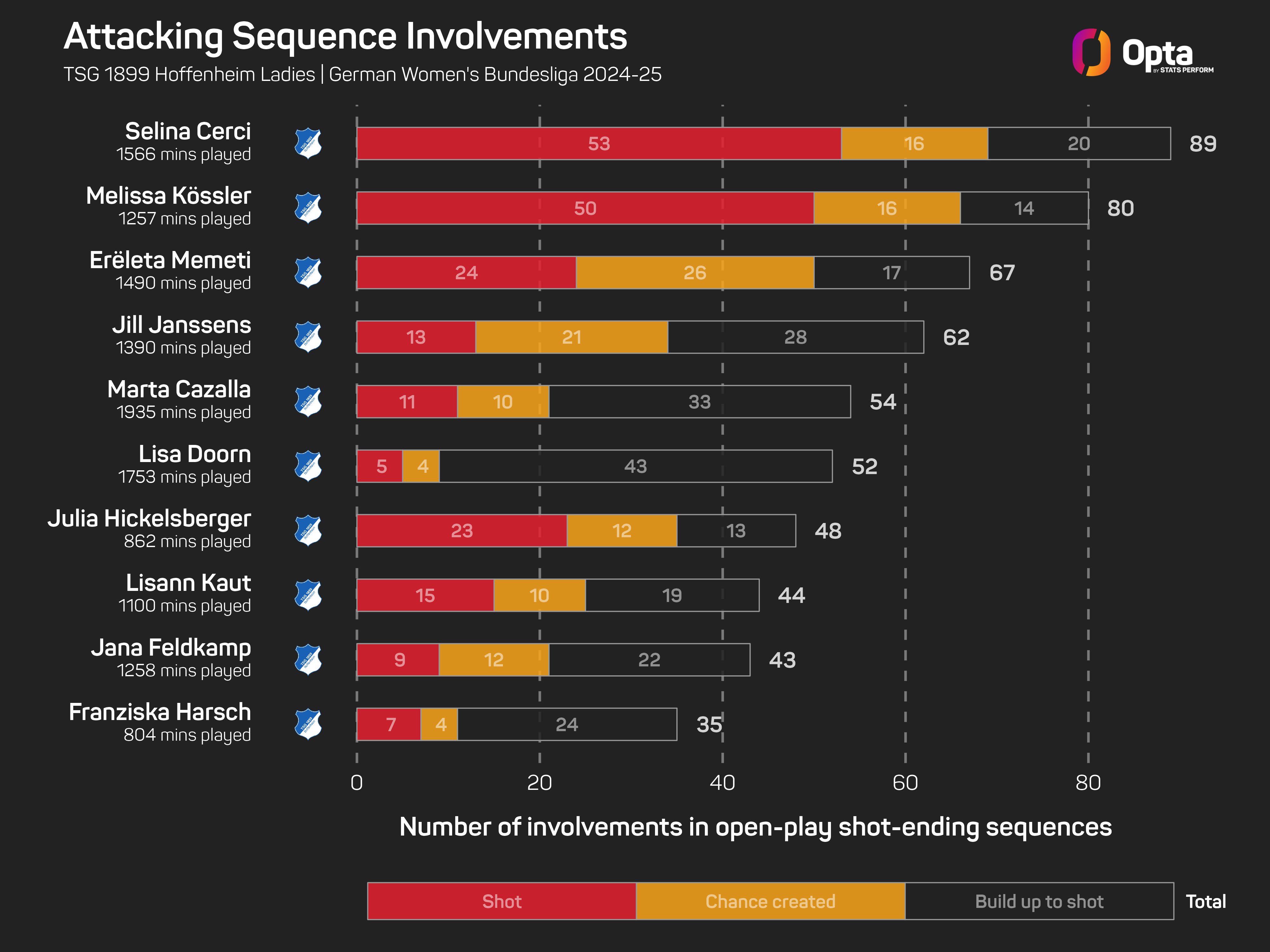
Task: Click the red Shot legend swatch
Action: (x=502, y=901)
